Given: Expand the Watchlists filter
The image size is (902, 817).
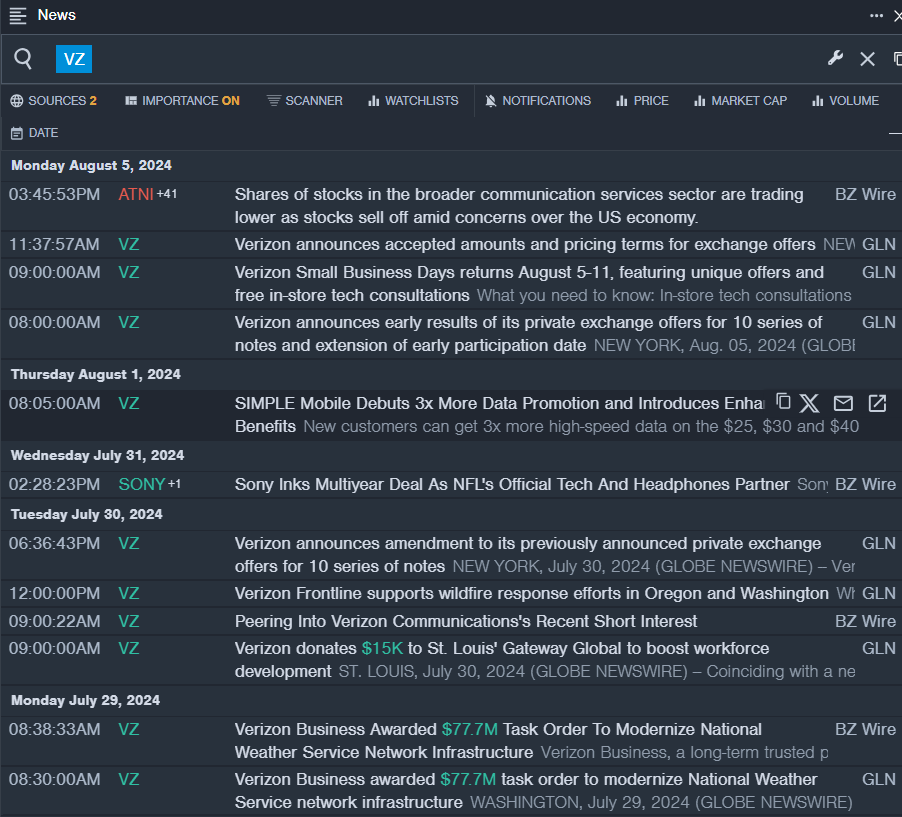Looking at the screenshot, I should pyautogui.click(x=413, y=101).
